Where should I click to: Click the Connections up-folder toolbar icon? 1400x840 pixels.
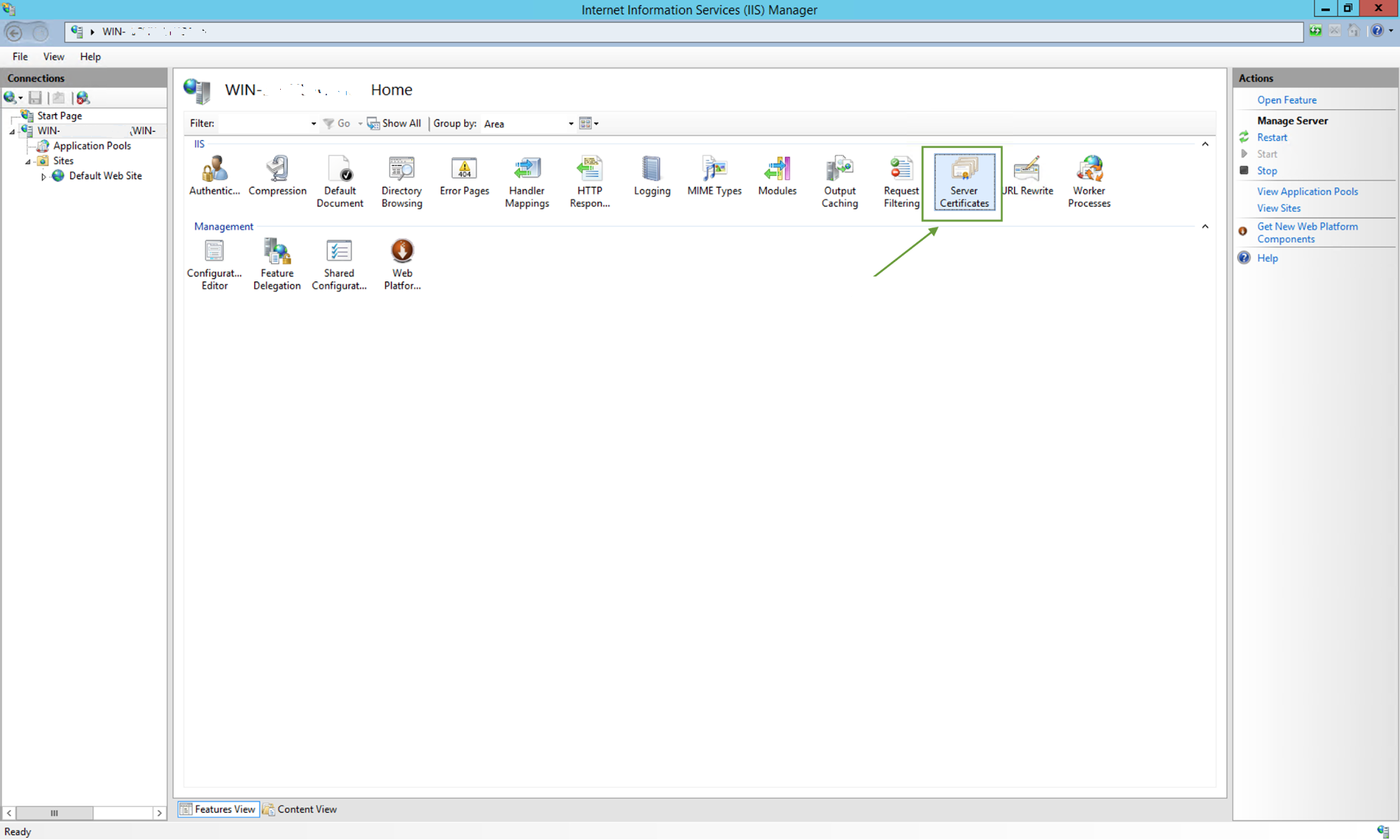[x=59, y=98]
